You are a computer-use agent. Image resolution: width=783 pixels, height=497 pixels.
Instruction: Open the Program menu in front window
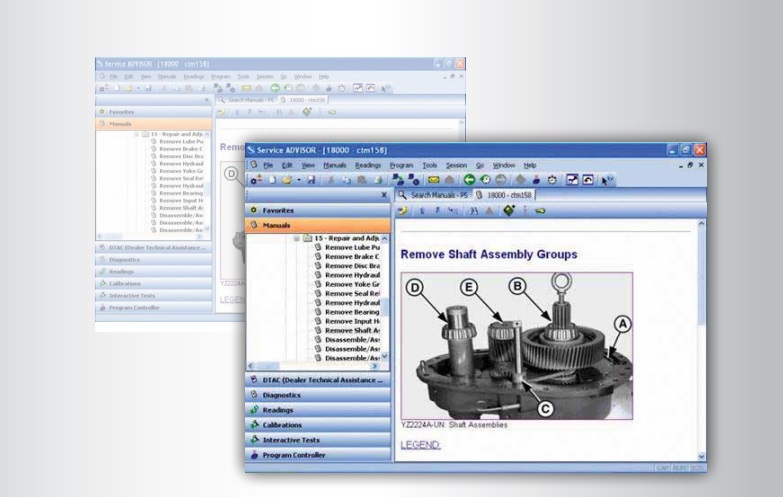(401, 165)
